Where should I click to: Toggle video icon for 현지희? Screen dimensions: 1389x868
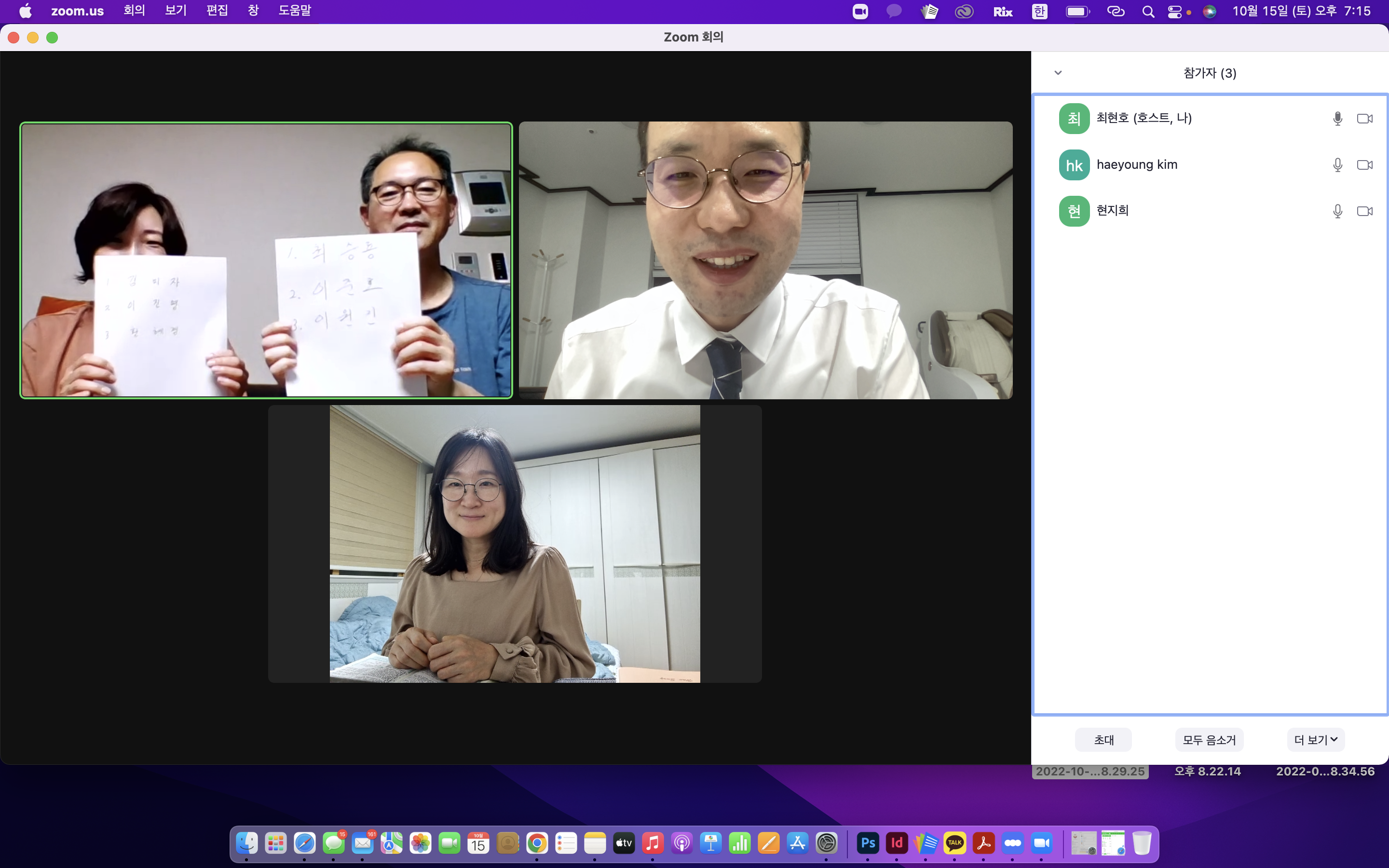click(1364, 211)
